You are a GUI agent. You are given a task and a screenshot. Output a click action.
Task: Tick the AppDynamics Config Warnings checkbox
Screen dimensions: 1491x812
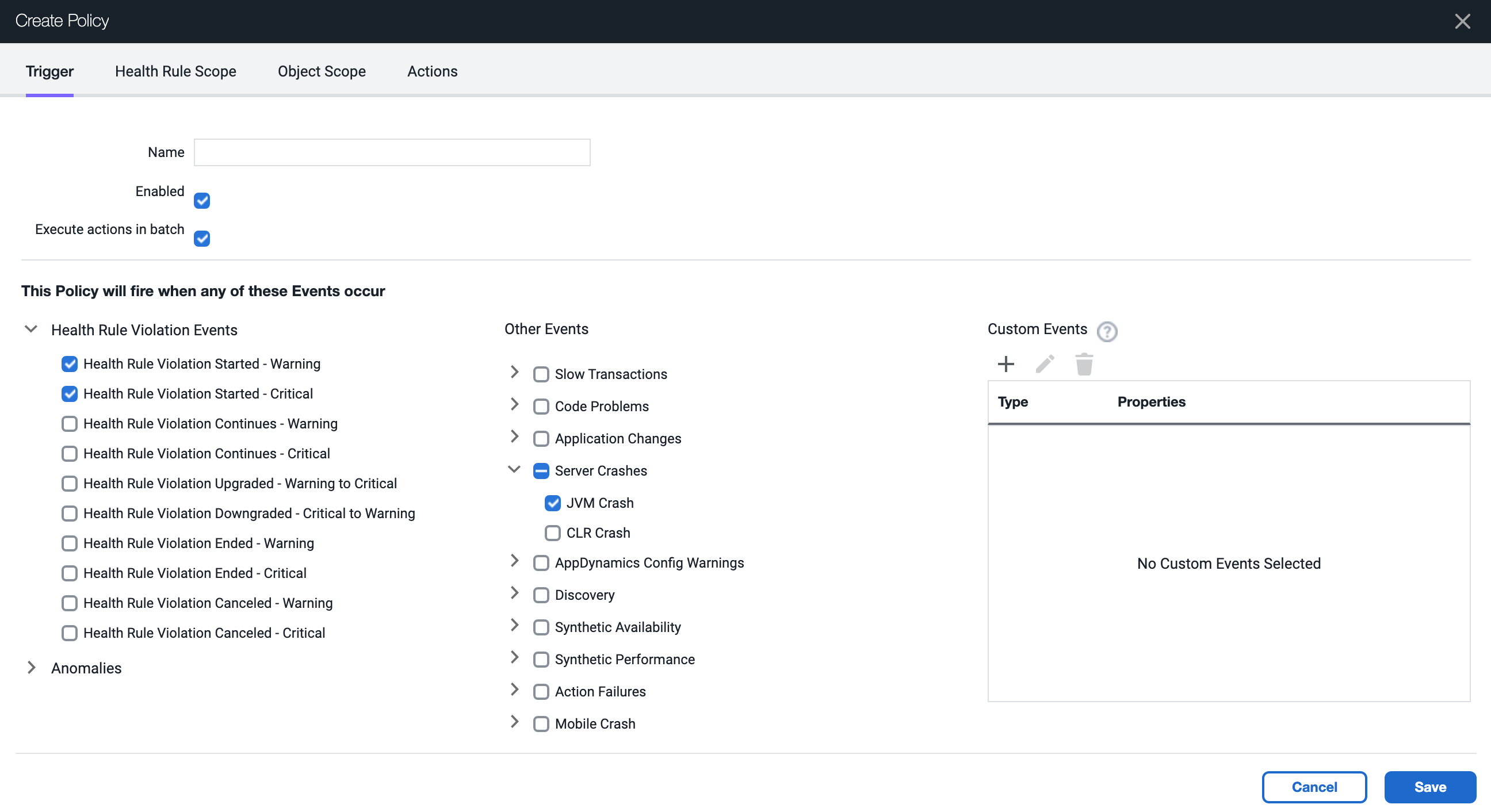pyautogui.click(x=541, y=563)
